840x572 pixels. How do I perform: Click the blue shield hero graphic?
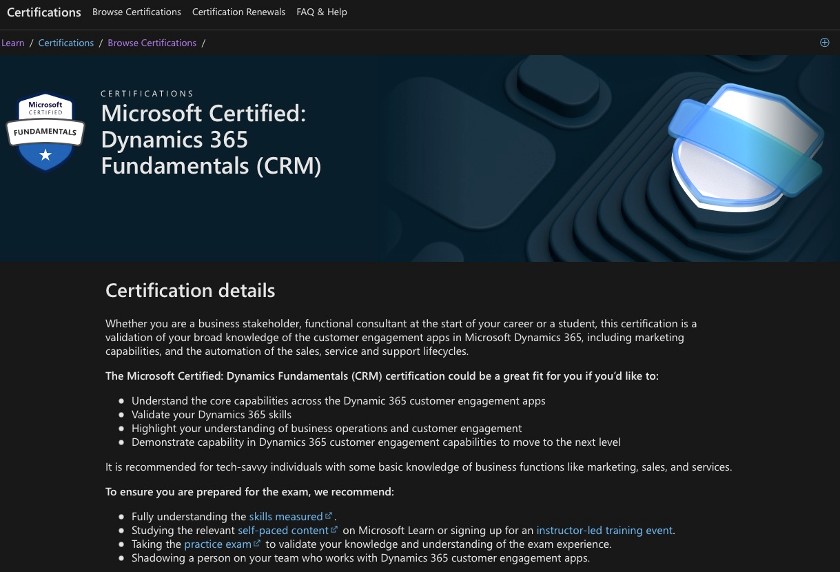[x=728, y=151]
